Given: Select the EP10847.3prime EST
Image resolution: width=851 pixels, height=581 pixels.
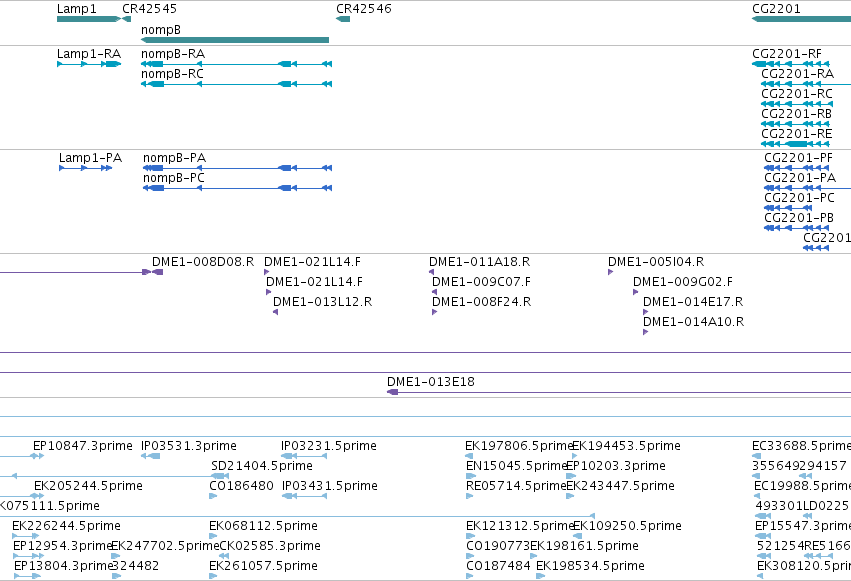Looking at the screenshot, I should pyautogui.click(x=82, y=446).
